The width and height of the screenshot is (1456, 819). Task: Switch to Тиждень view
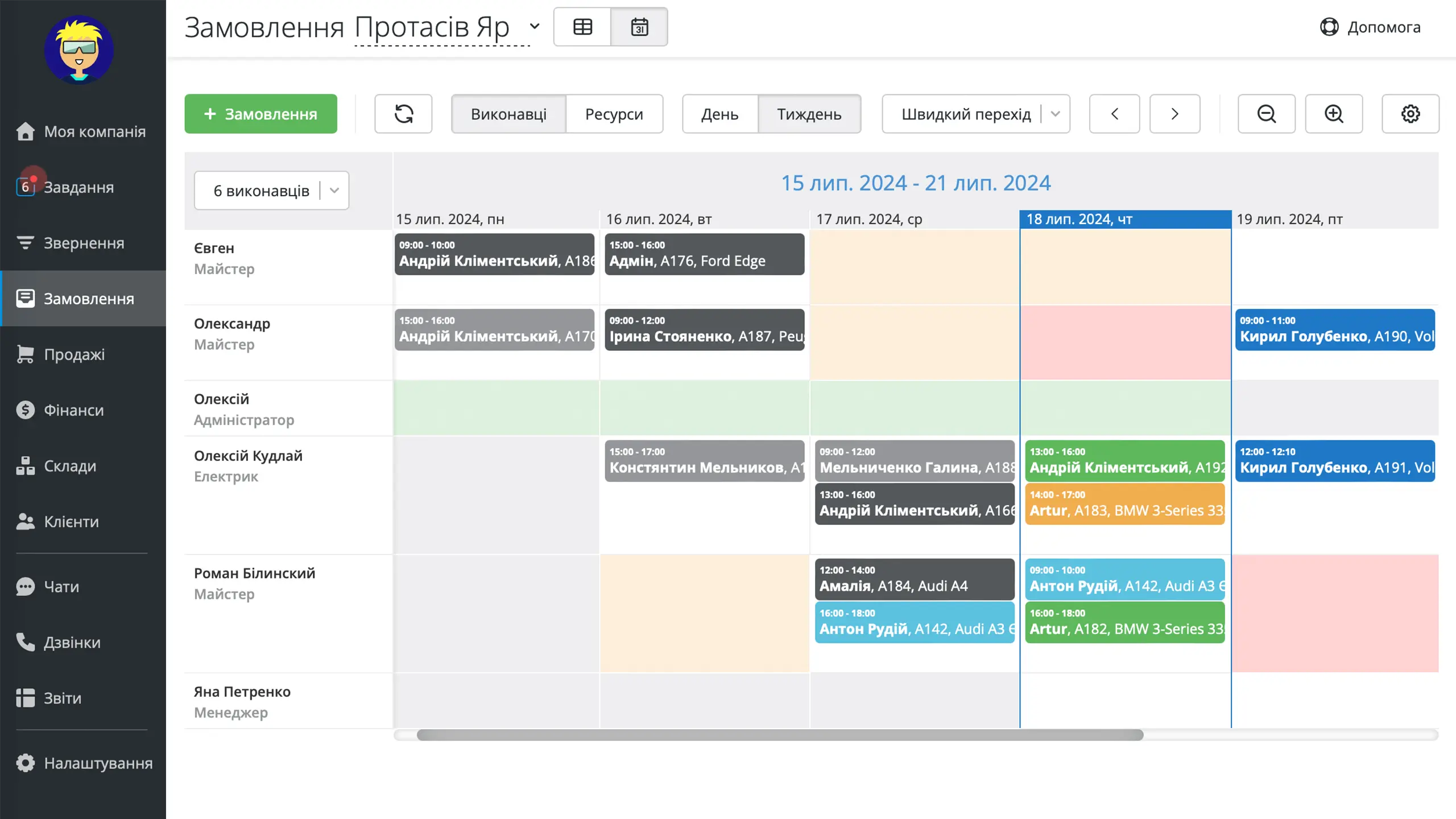(x=809, y=114)
